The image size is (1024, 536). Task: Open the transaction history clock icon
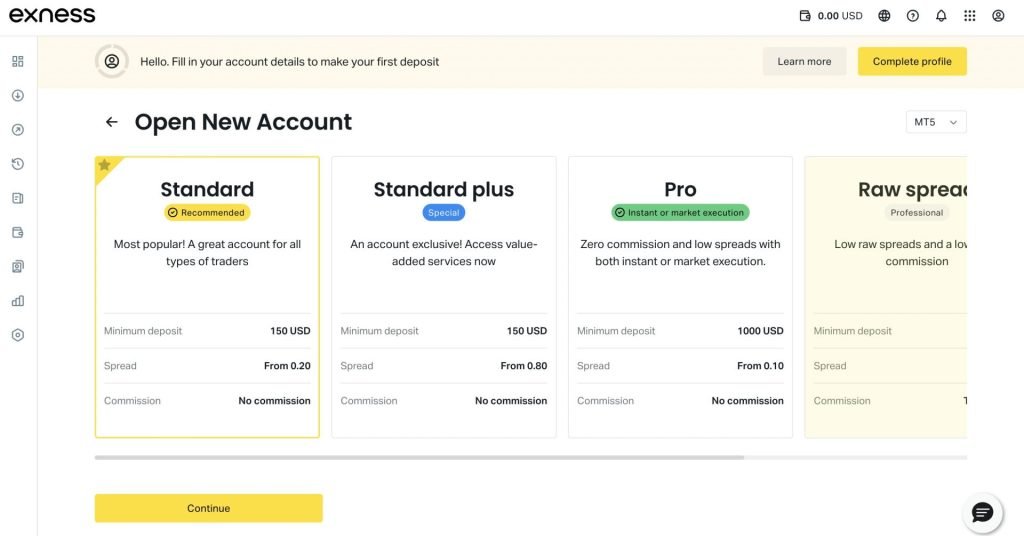tap(17, 164)
